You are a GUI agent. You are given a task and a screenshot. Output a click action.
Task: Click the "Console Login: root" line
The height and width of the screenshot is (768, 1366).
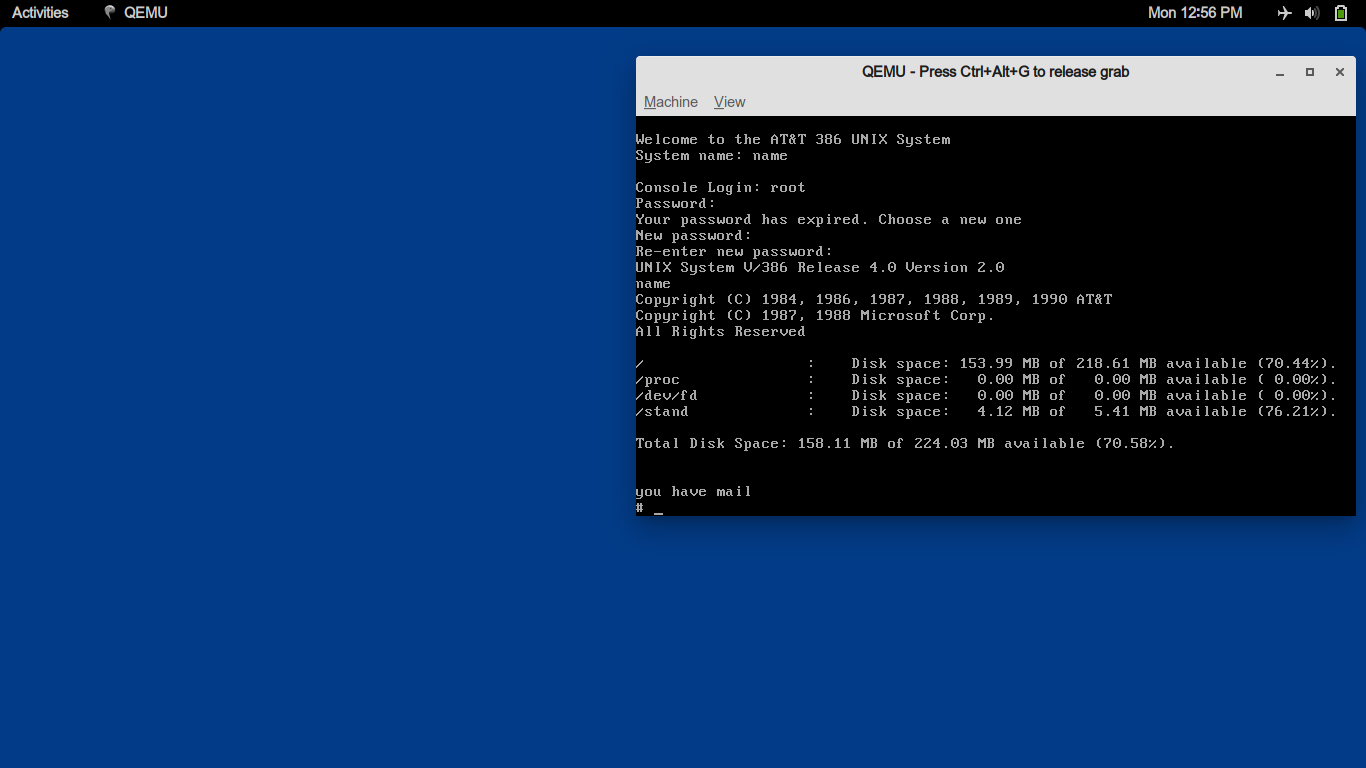720,187
